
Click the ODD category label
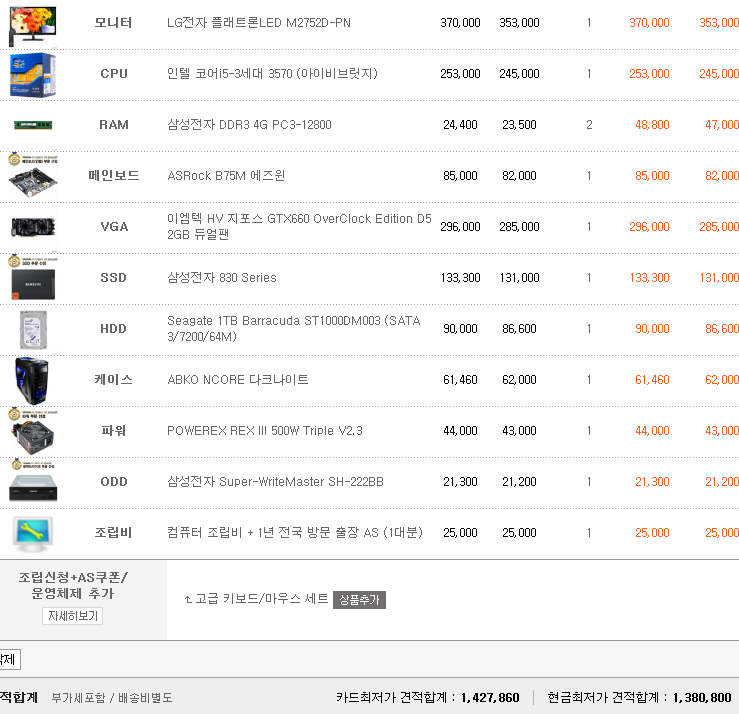click(114, 482)
